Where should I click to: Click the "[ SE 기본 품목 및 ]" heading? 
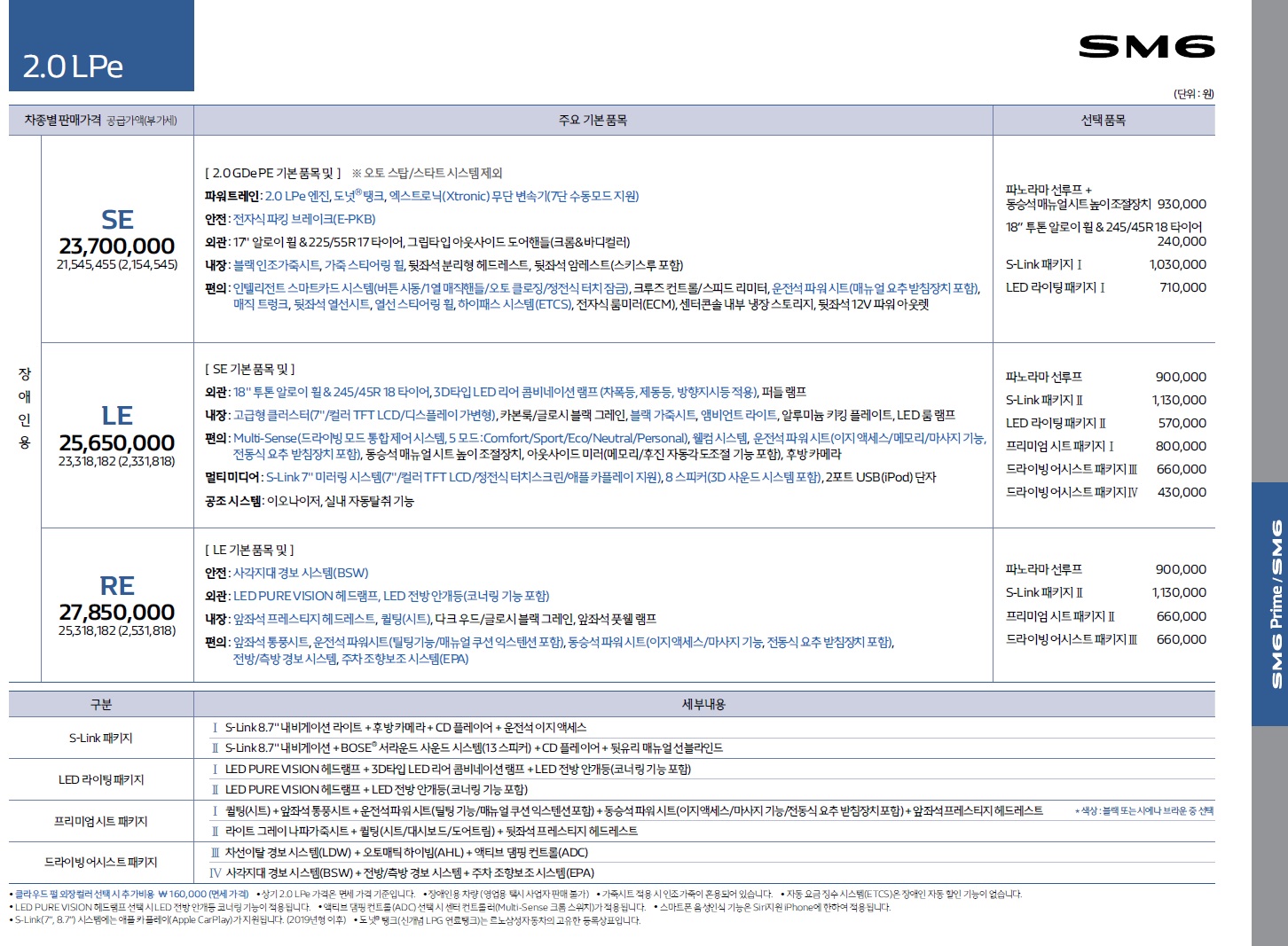pos(250,369)
